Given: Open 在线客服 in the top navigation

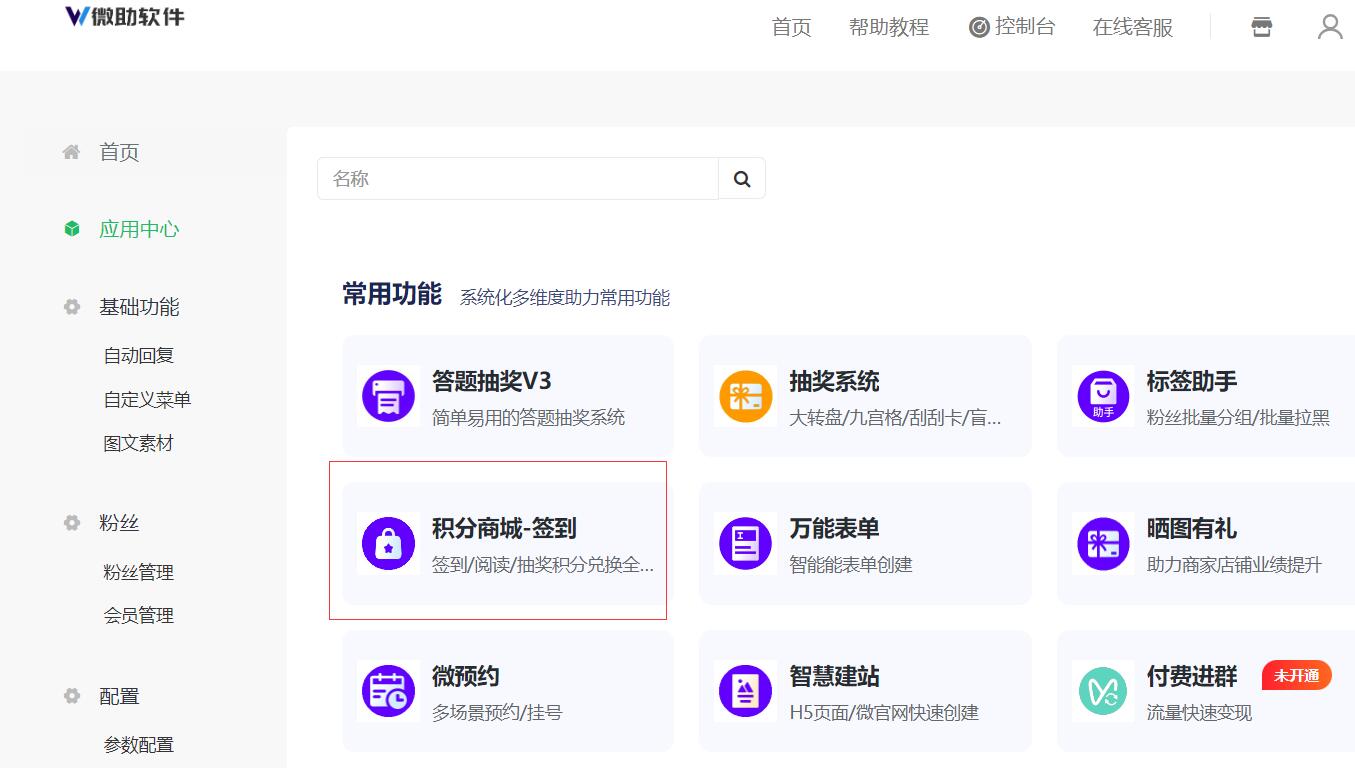Looking at the screenshot, I should 1133,27.
